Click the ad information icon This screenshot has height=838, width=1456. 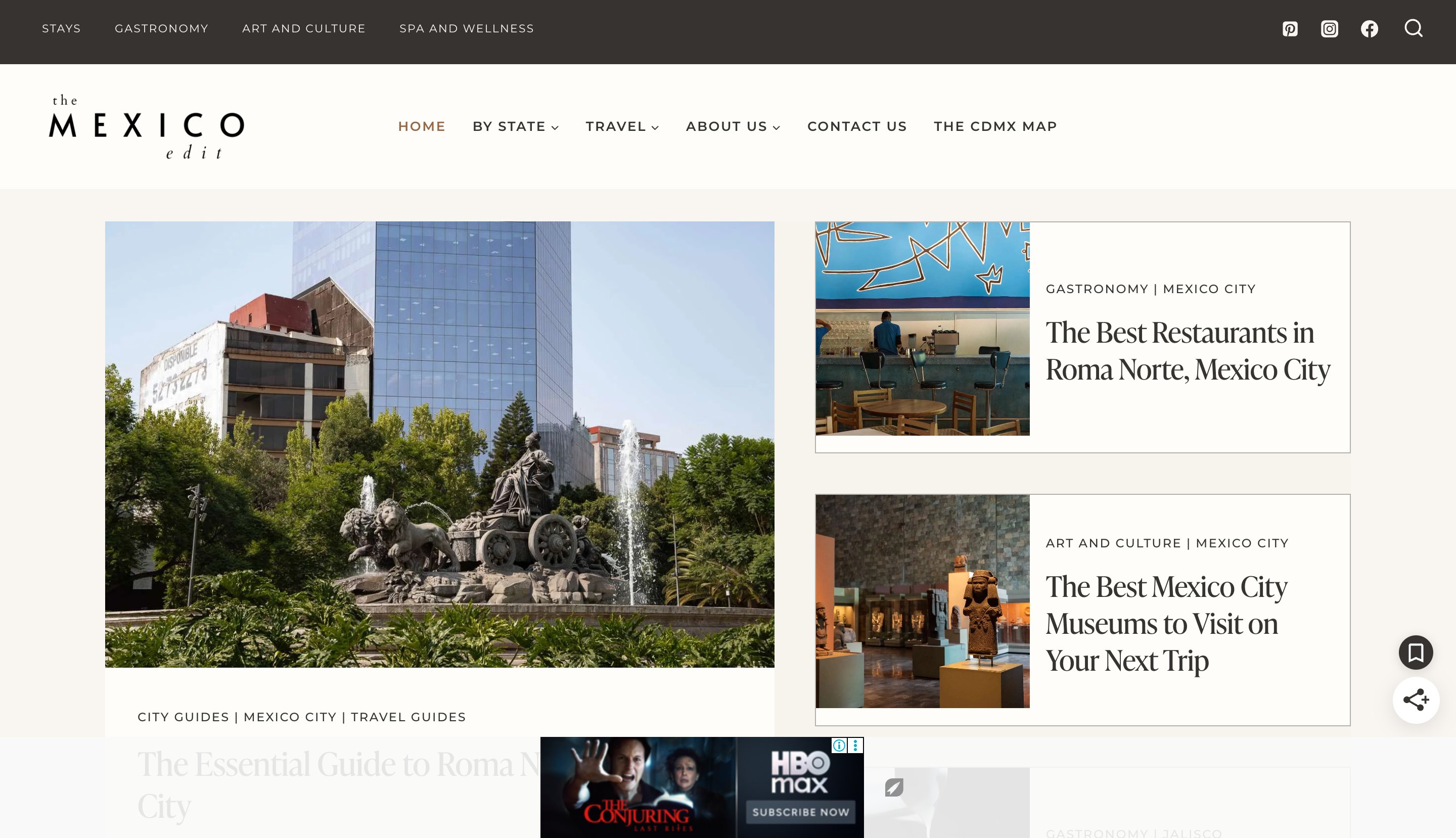[x=839, y=746]
